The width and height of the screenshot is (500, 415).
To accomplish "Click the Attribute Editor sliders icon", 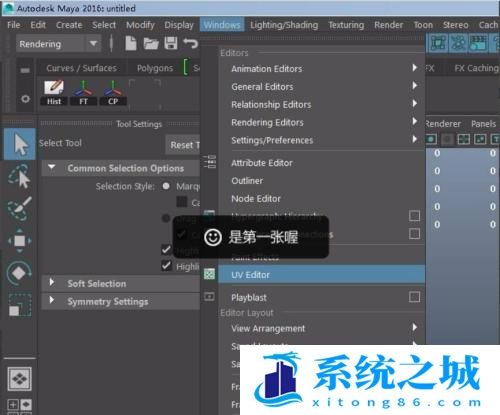I will pyautogui.click(x=210, y=162).
